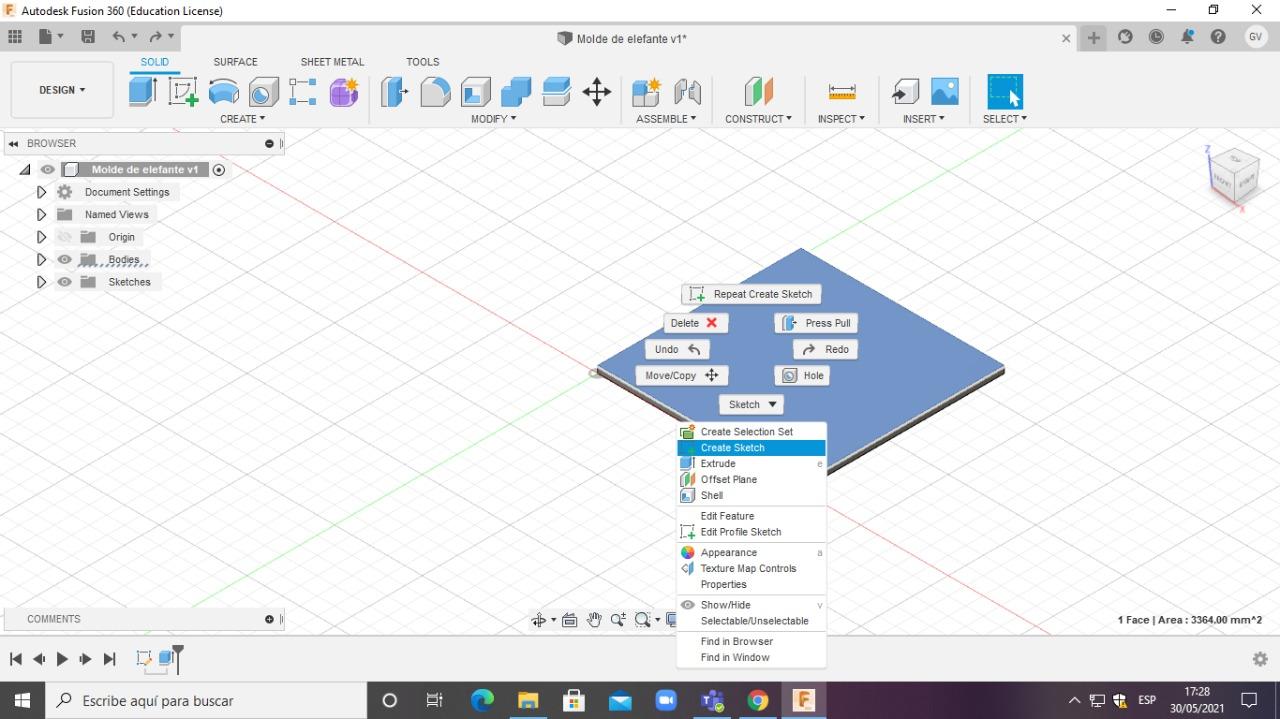Viewport: 1280px width, 719px height.
Task: Click Repeat Create Sketch marking menu button
Action: [x=752, y=294]
